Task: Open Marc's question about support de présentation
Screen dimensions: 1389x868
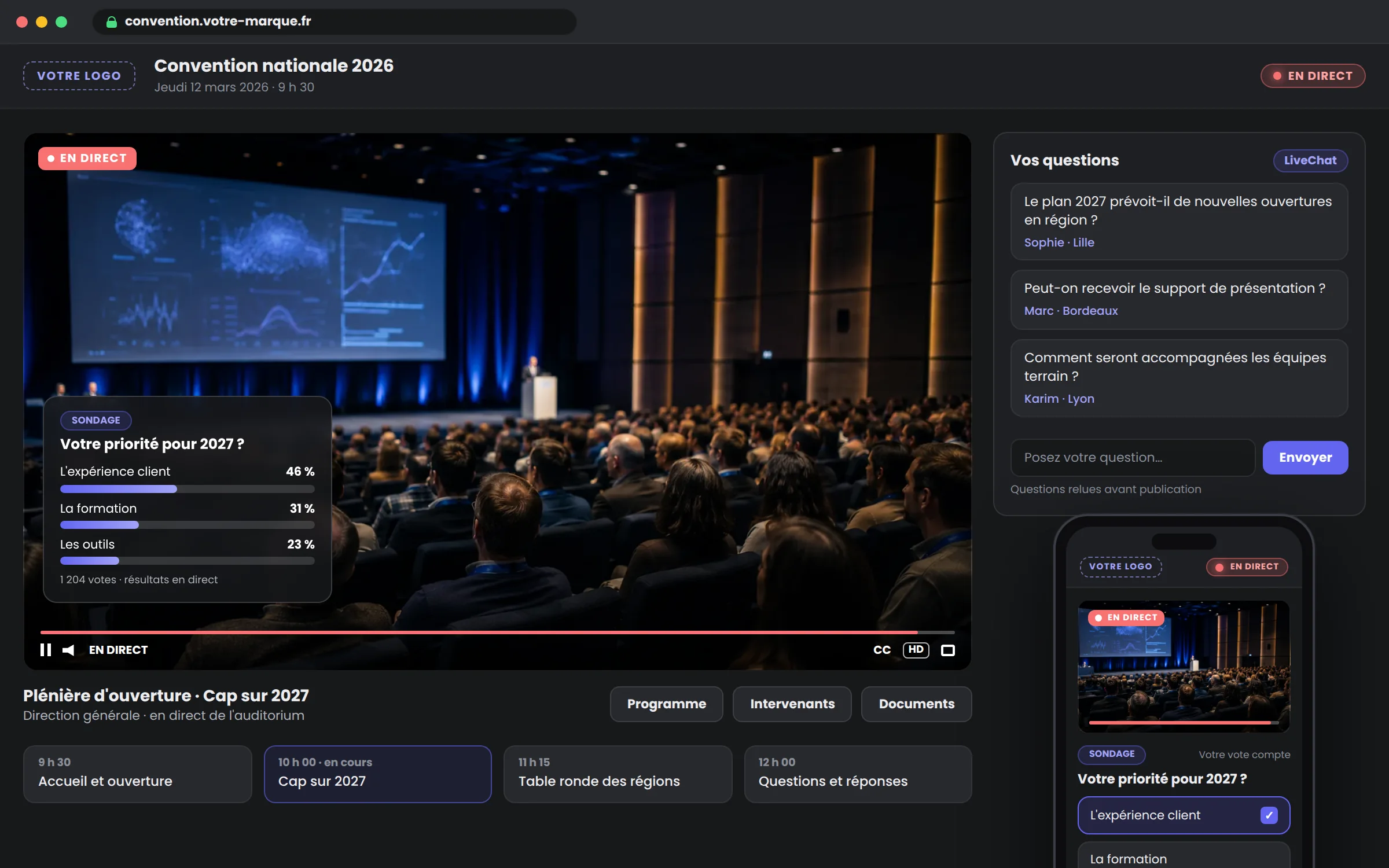Action: [x=1179, y=299]
